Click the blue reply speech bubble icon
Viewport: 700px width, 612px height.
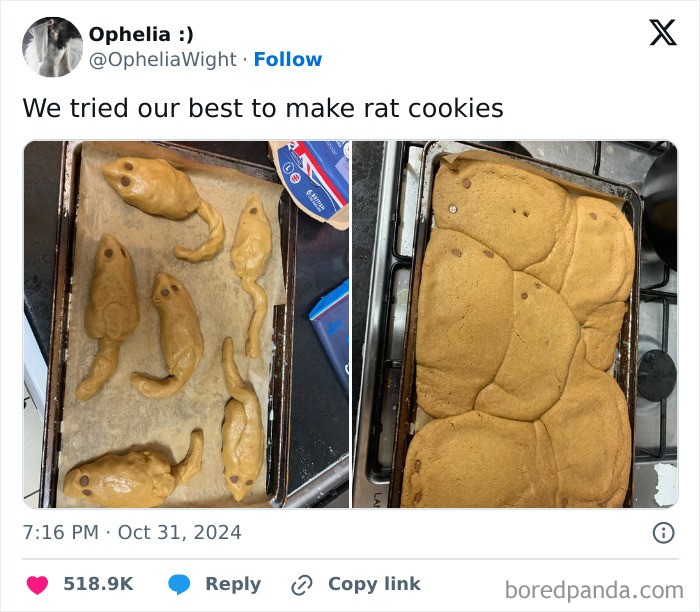click(x=179, y=585)
